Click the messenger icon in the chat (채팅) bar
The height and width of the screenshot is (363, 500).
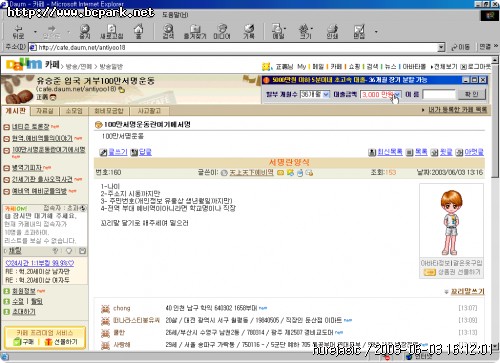point(82,251)
